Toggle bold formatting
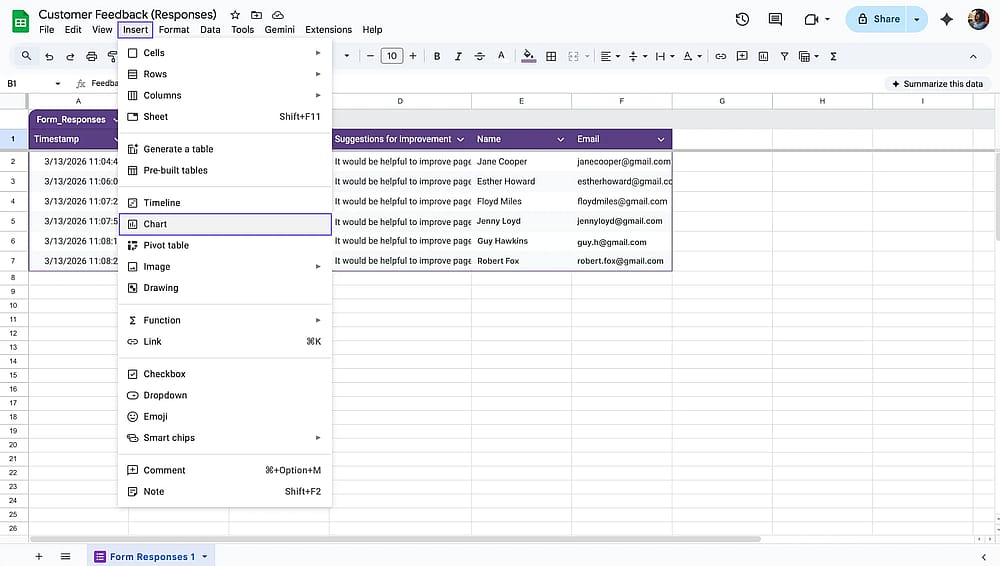 tap(437, 56)
